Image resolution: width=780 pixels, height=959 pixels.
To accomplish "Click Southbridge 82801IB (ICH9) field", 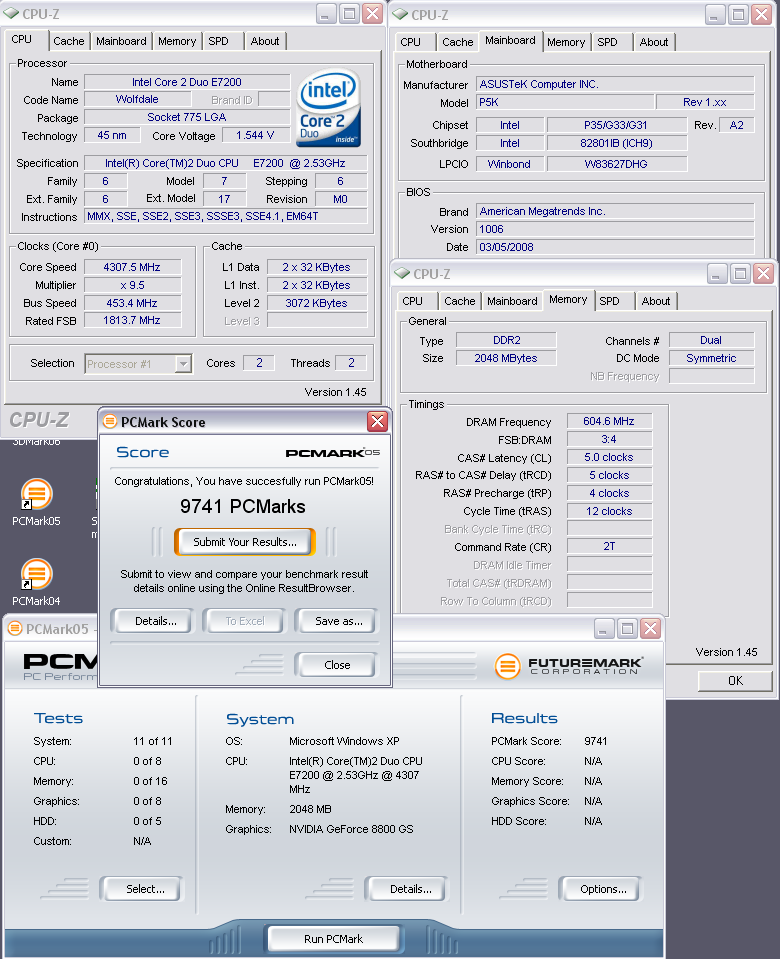I will point(617,143).
